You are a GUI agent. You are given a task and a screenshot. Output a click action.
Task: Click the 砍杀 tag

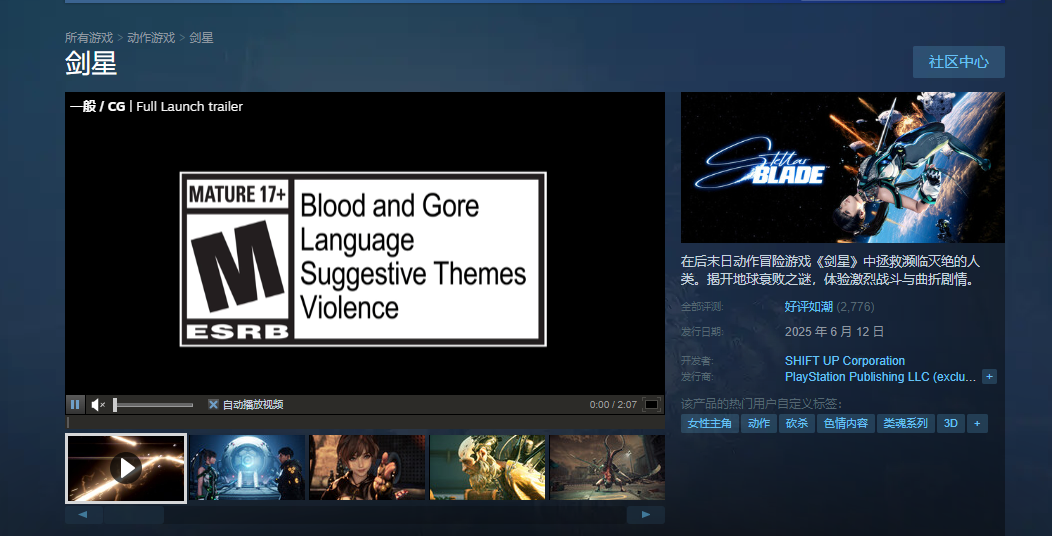[x=796, y=423]
